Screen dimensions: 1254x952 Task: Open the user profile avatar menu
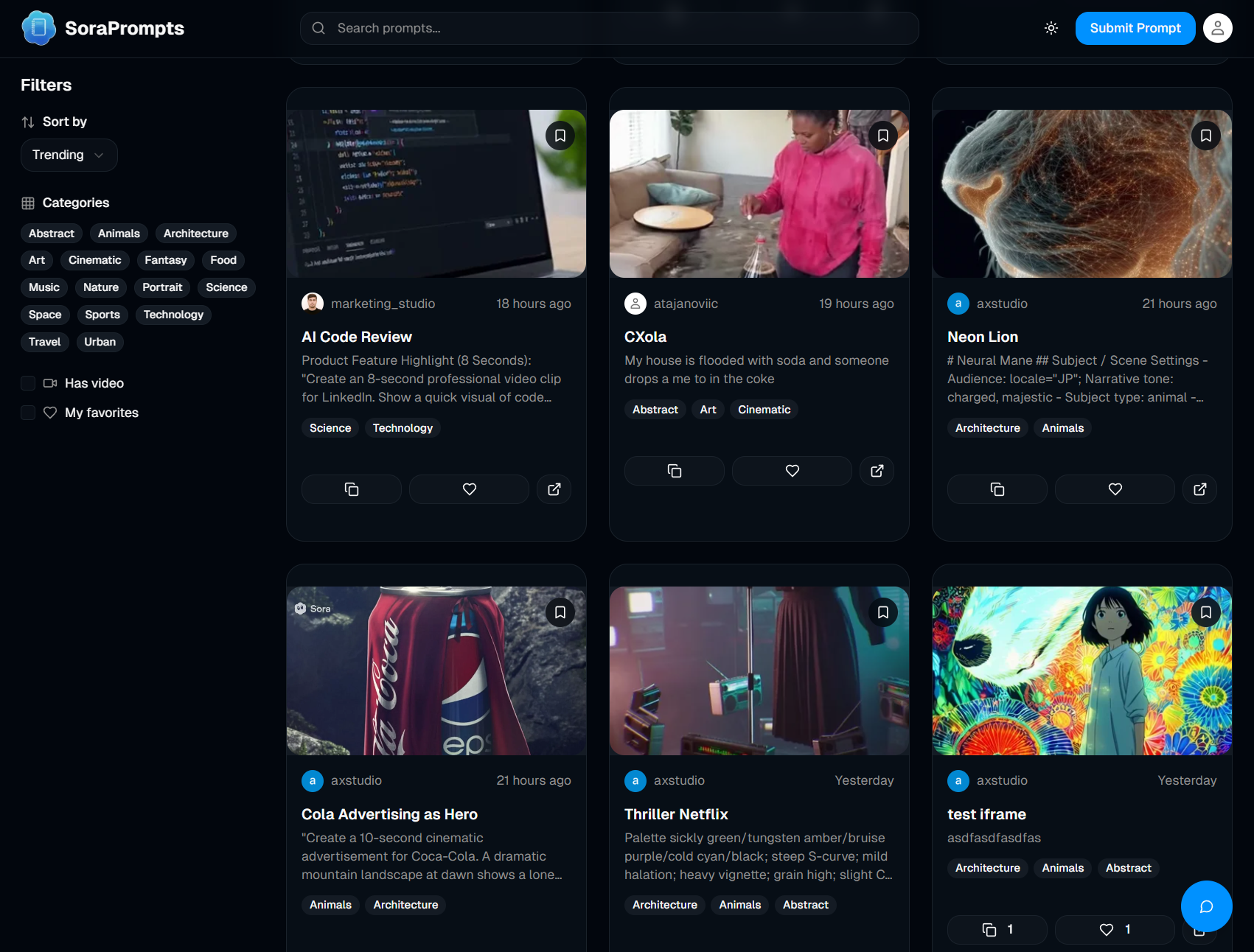1217,28
